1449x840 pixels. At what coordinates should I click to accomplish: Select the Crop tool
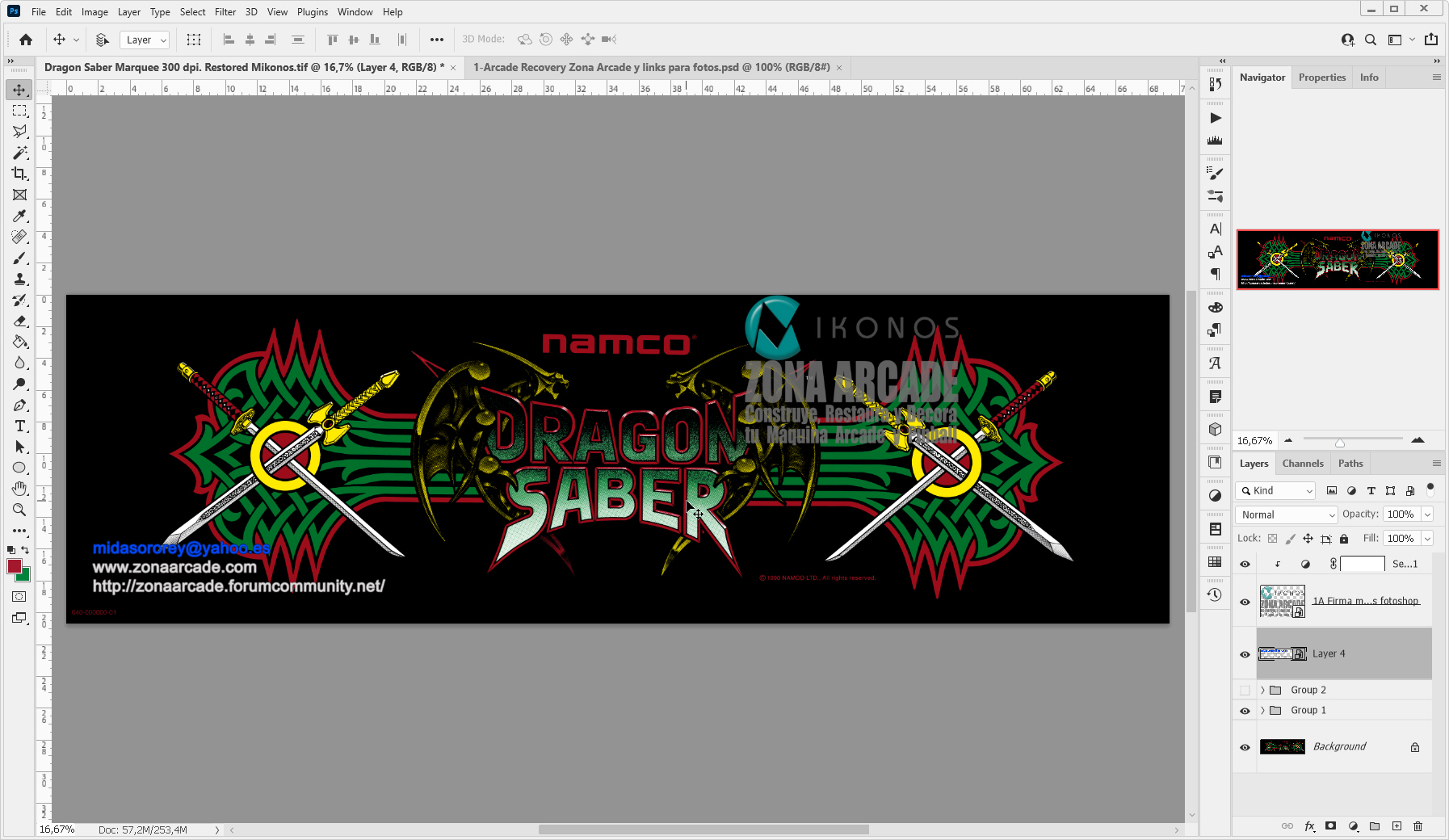coord(19,174)
